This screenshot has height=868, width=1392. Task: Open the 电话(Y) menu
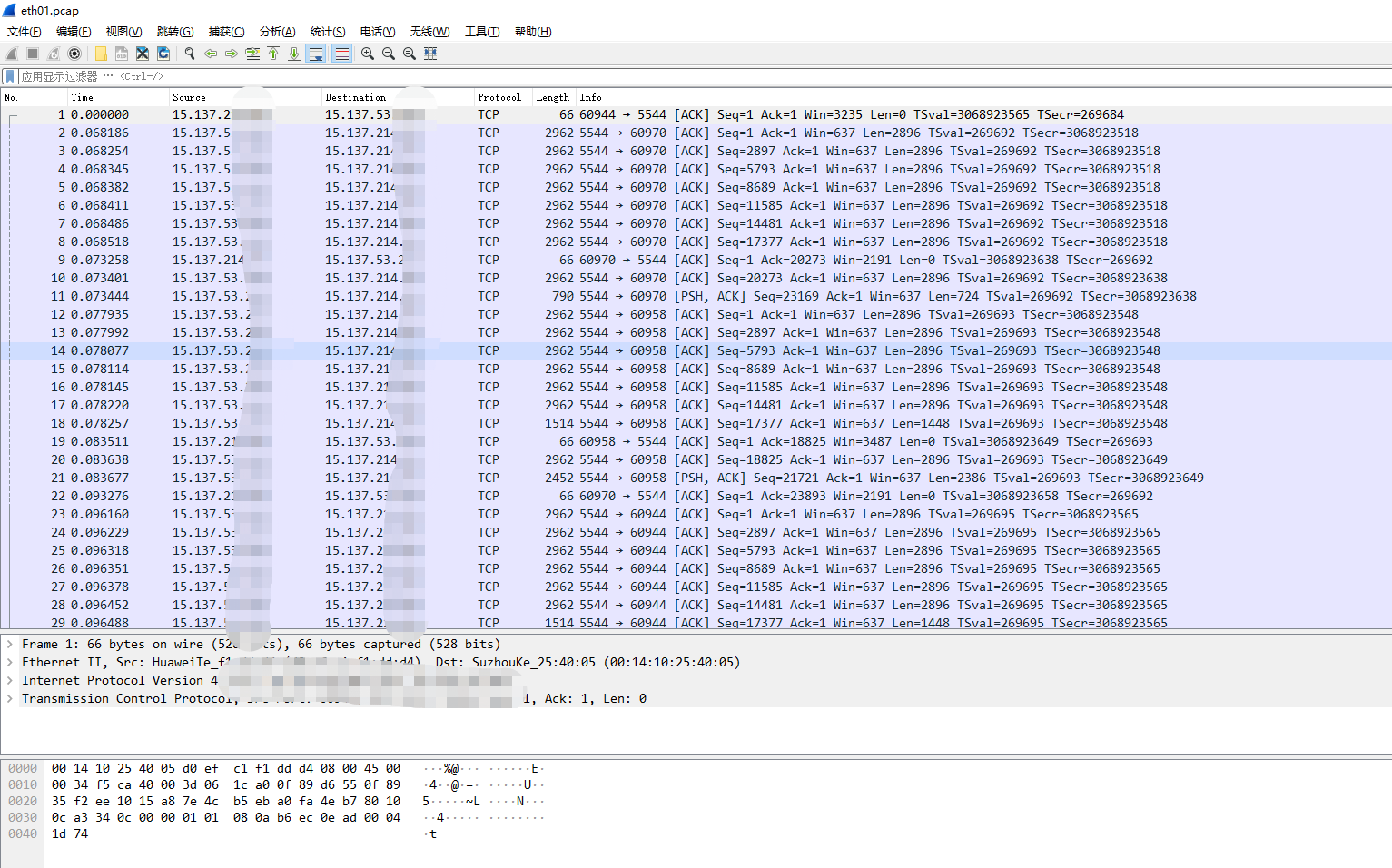(x=378, y=32)
